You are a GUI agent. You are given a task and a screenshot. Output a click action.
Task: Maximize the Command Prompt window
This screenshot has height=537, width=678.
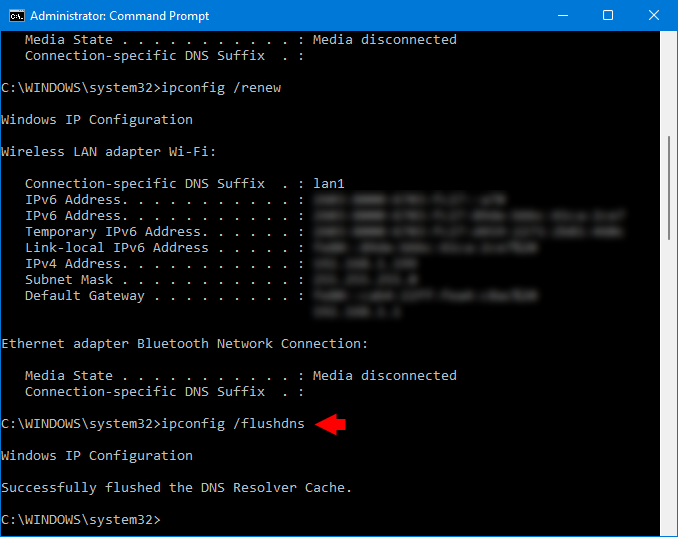pyautogui.click(x=608, y=16)
